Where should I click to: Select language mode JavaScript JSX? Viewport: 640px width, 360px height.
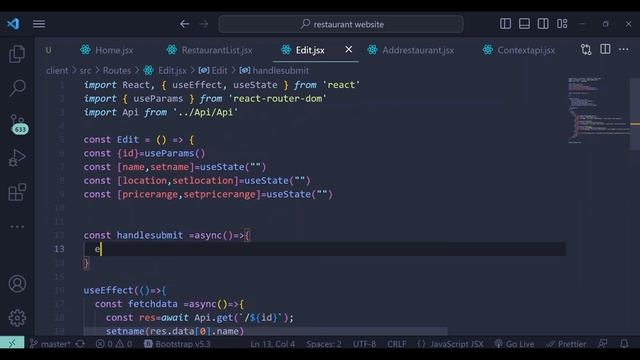point(450,344)
